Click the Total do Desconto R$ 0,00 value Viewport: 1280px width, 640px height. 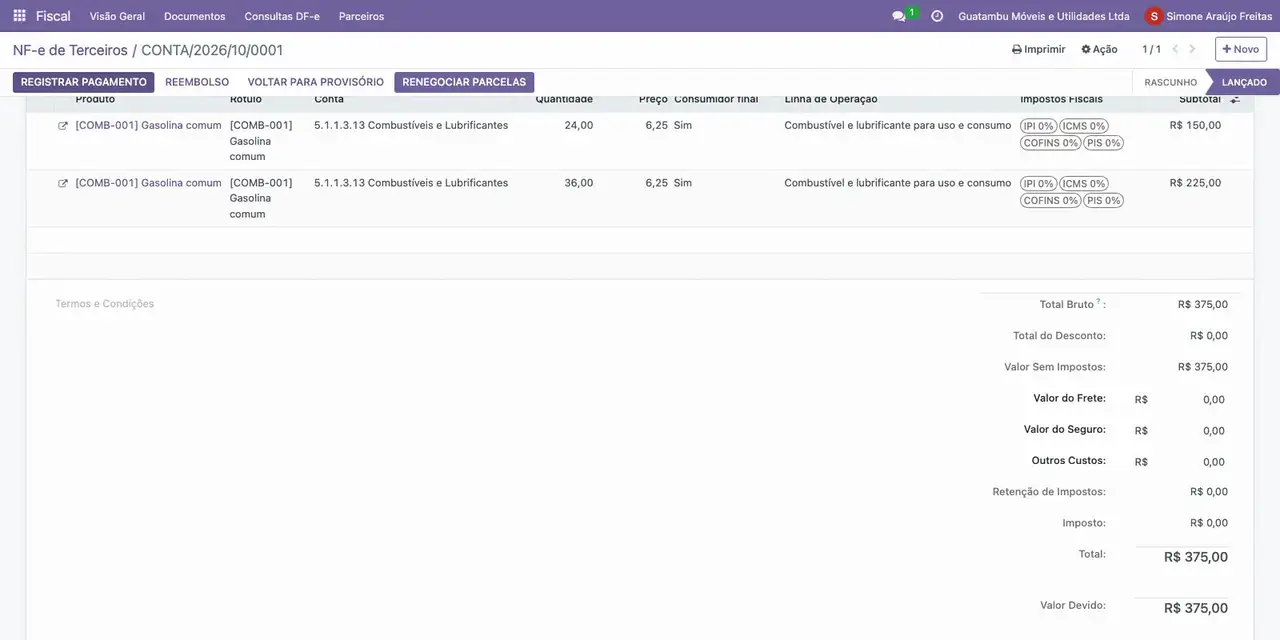click(x=1209, y=336)
